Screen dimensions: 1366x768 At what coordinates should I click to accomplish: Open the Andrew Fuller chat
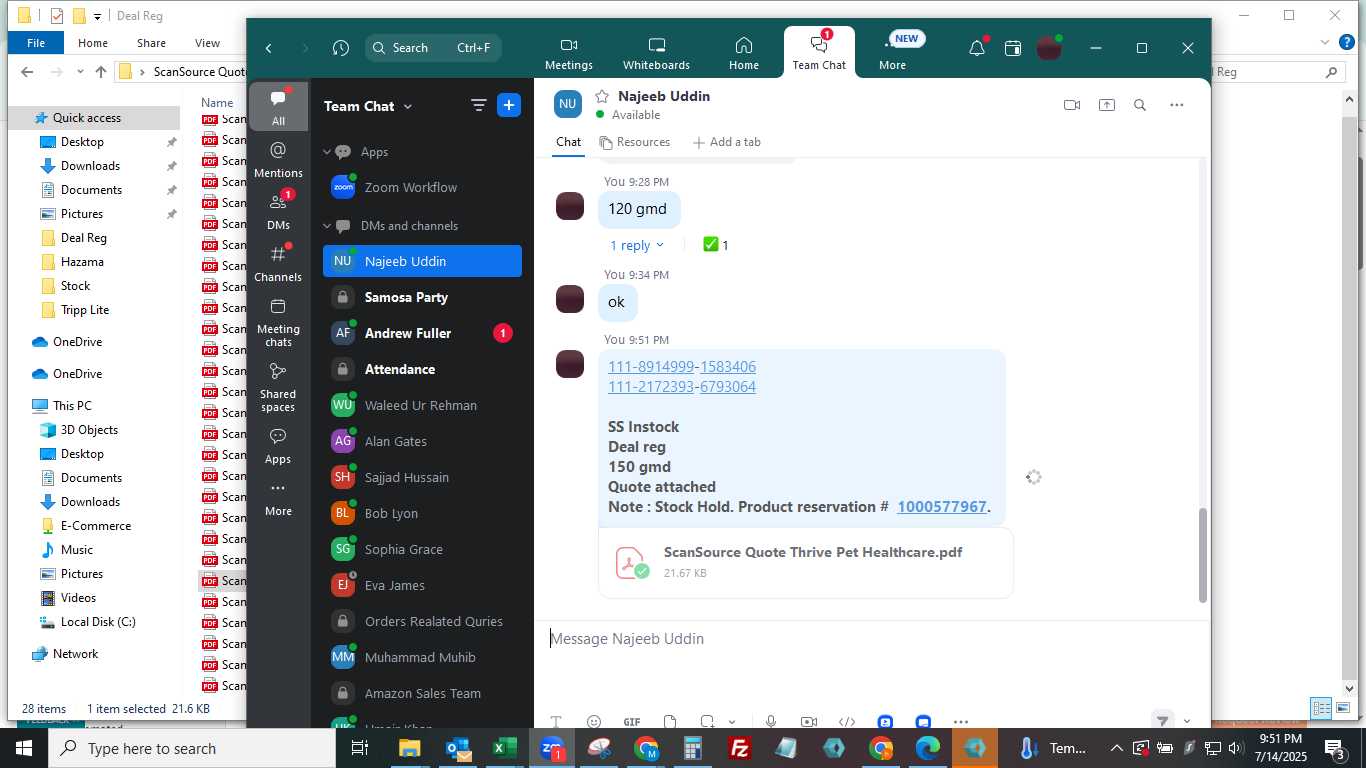click(422, 333)
